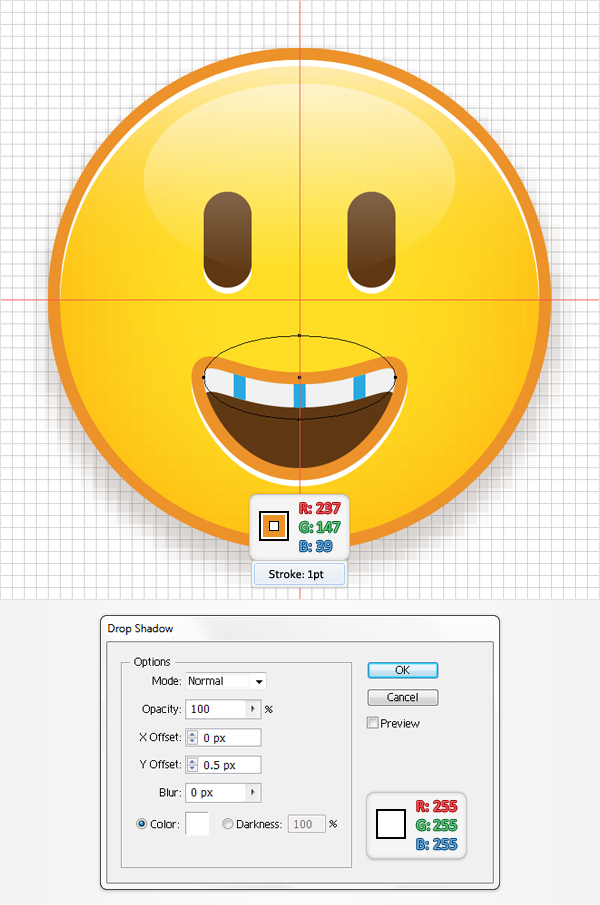The width and height of the screenshot is (600, 905).
Task: Select the right eye shape
Action: point(372,240)
